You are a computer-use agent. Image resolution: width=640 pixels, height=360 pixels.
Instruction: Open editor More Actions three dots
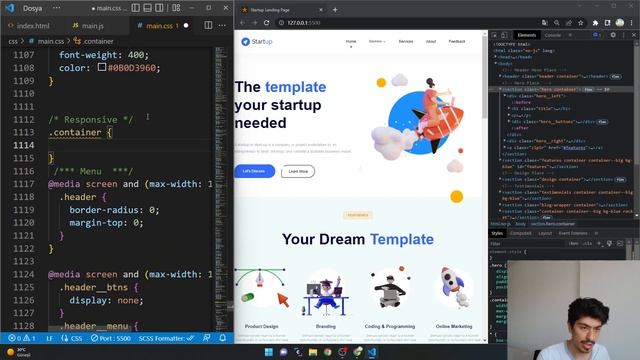point(222,25)
